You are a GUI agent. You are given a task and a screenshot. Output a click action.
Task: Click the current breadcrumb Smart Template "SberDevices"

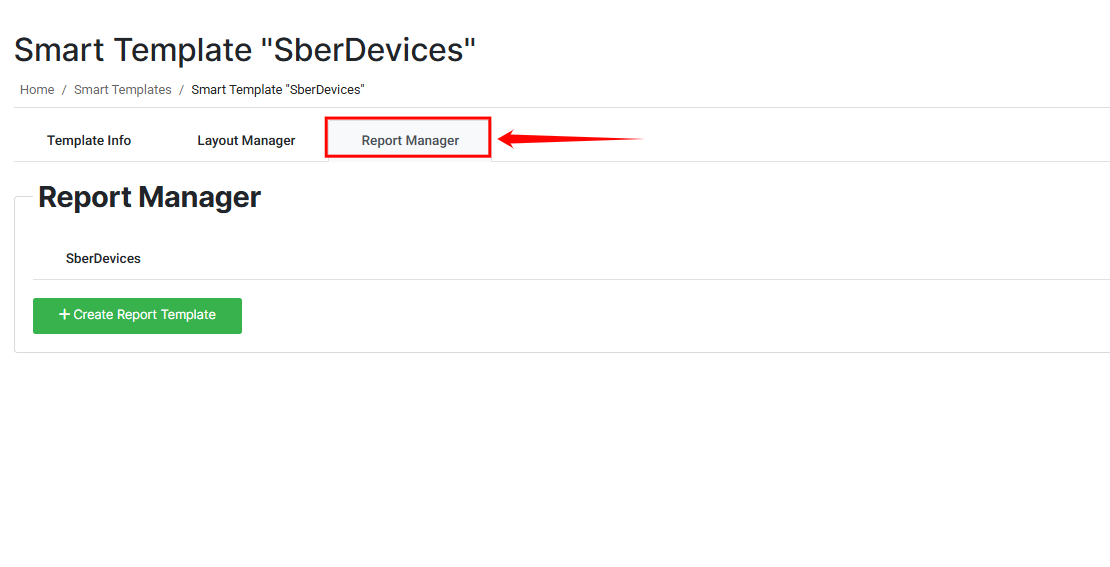277,90
